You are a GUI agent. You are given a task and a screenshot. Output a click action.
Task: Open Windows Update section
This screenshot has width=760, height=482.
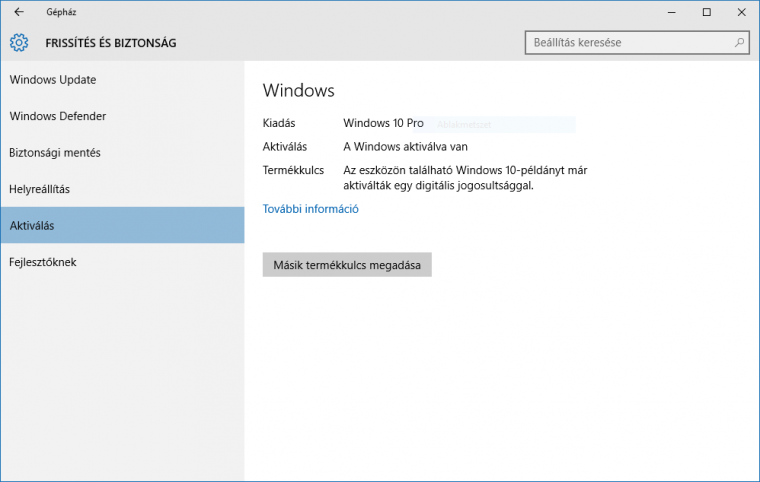(122, 80)
